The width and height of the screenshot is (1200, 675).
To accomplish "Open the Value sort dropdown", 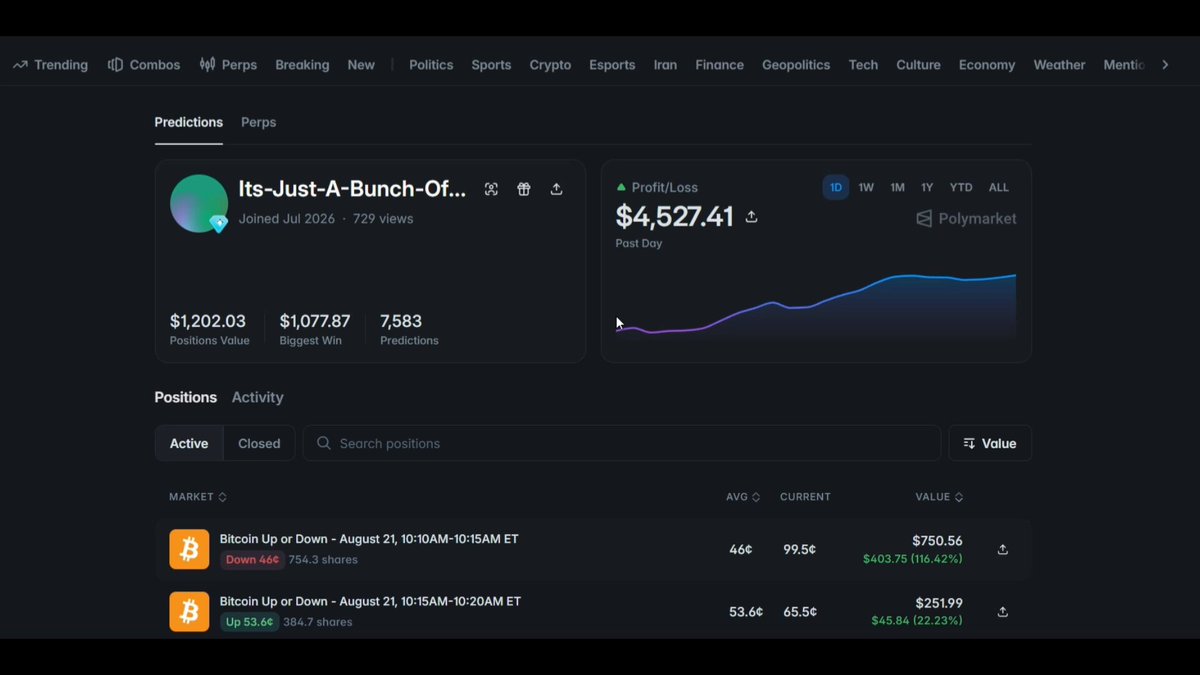I will click(990, 443).
